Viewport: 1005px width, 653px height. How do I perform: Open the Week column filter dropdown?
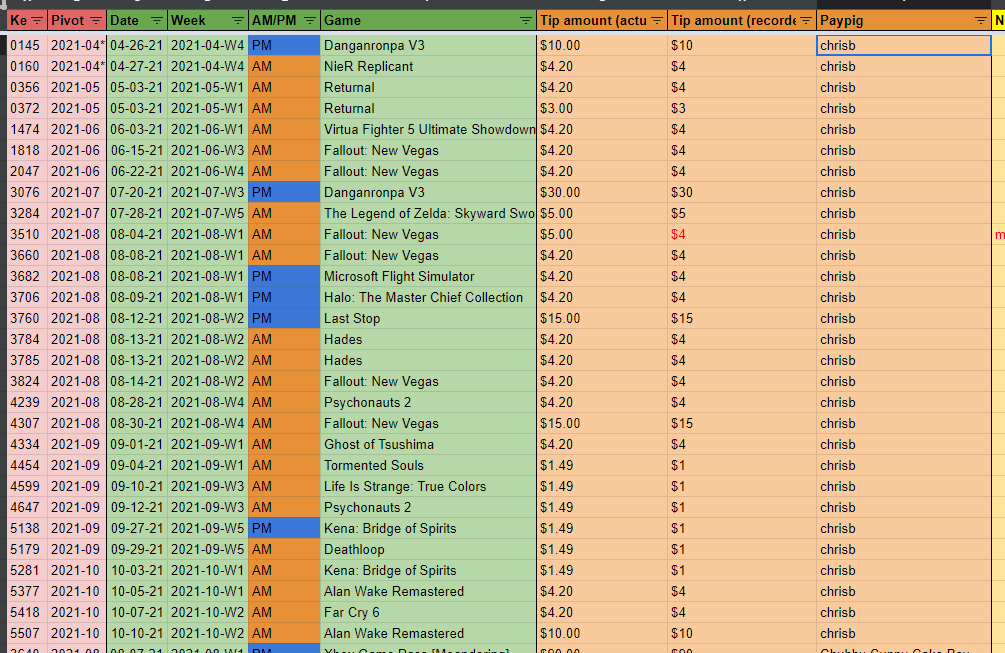coord(238,21)
